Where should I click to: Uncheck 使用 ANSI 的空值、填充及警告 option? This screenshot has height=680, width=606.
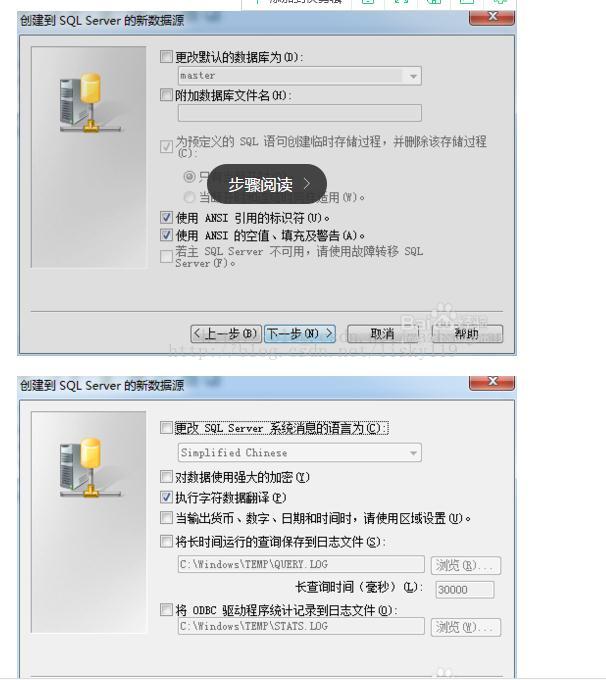166,235
